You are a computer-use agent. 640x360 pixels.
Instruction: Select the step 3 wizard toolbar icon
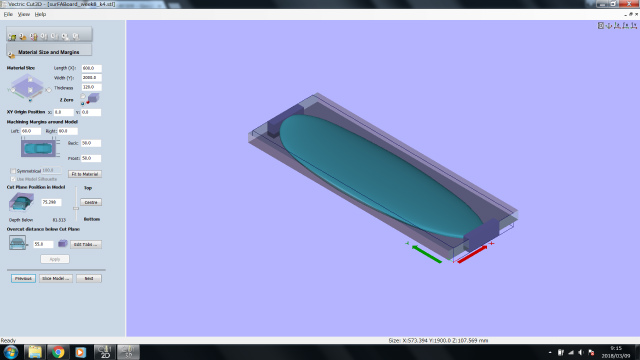tap(33, 37)
